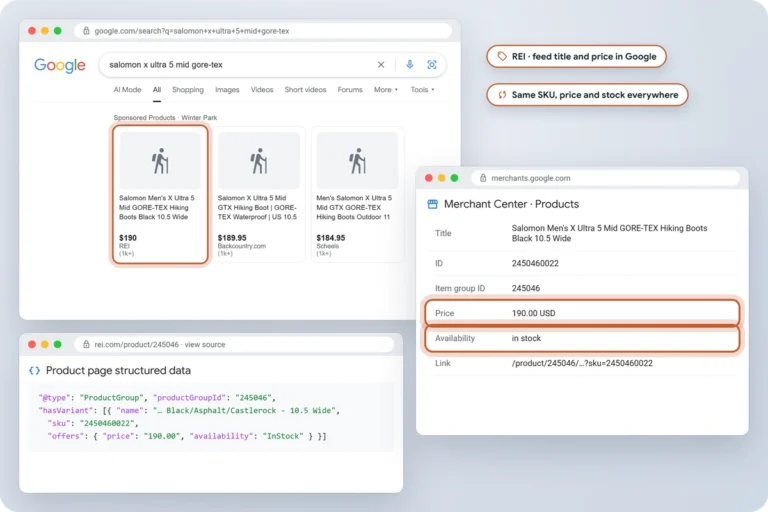Viewport: 768px width, 512px height.
Task: Open Google Lens image search icon
Action: click(432, 65)
